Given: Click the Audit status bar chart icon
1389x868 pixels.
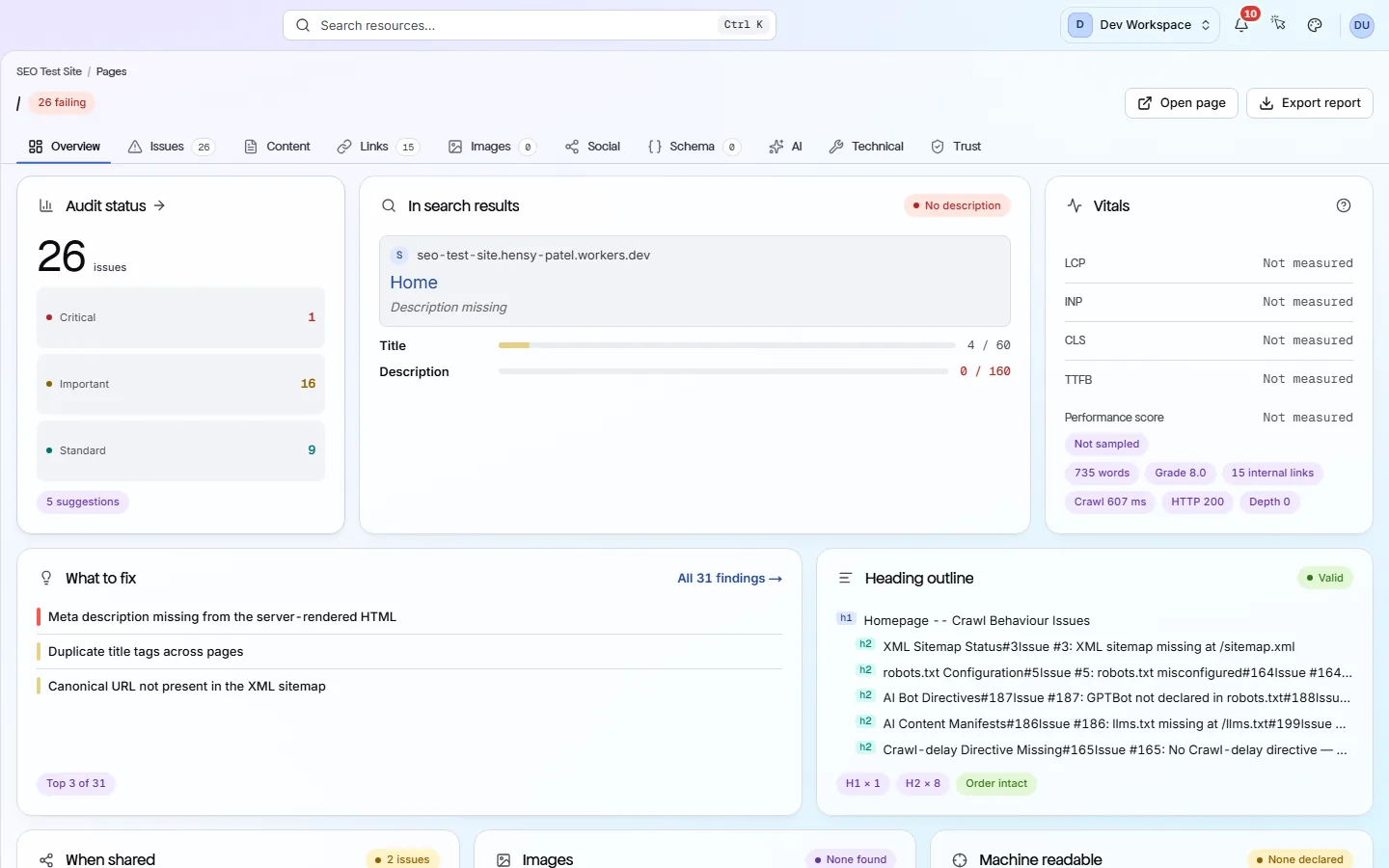Looking at the screenshot, I should tap(45, 205).
